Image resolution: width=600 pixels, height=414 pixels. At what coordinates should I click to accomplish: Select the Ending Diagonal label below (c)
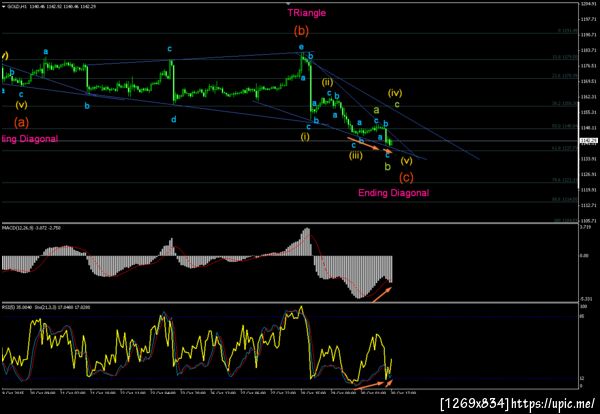tap(393, 192)
